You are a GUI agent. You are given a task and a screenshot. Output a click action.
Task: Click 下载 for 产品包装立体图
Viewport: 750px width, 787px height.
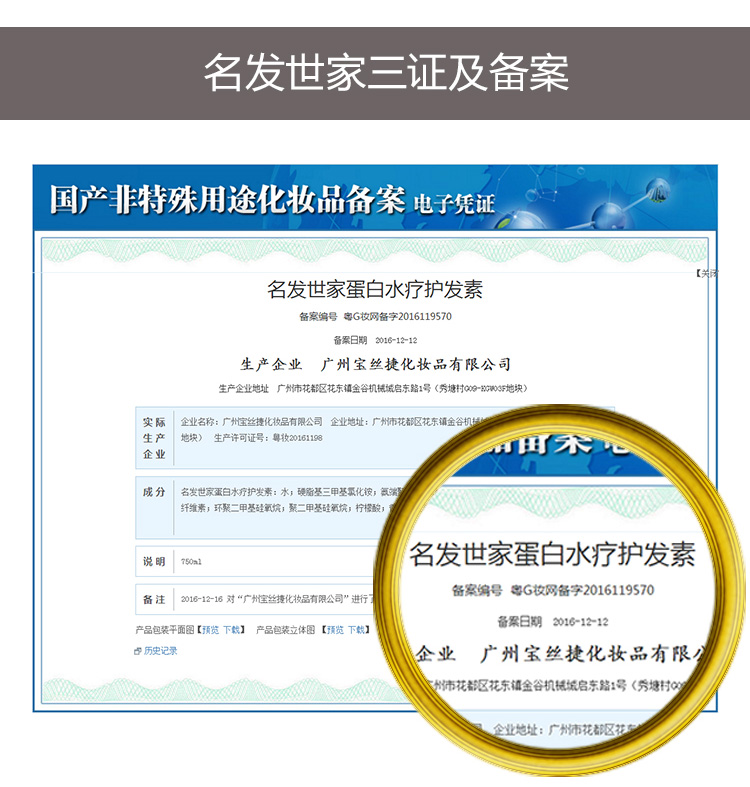(x=356, y=630)
